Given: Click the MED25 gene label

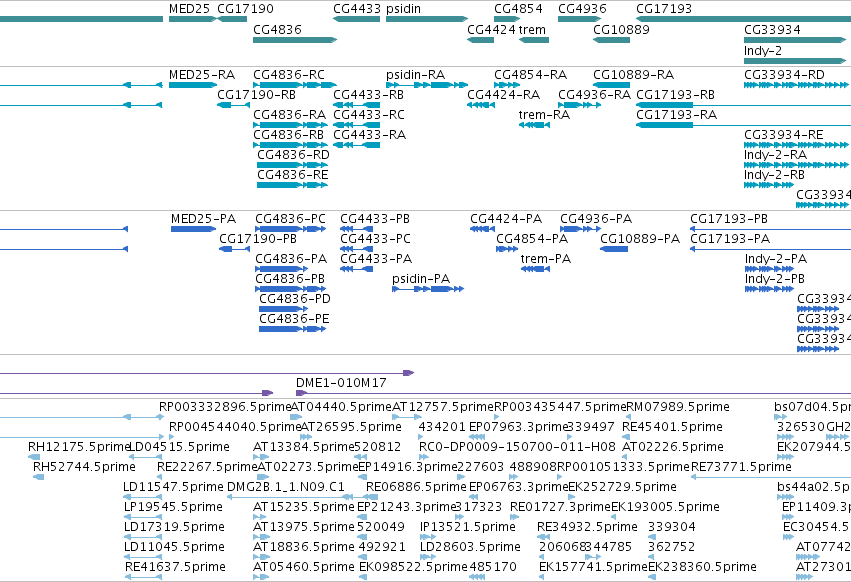Looking at the screenshot, I should coord(189,9).
